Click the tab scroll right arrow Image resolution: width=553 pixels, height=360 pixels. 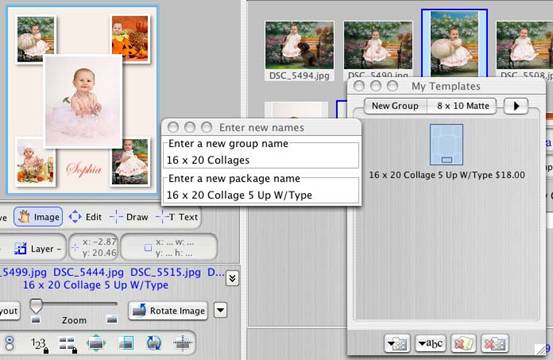[516, 106]
